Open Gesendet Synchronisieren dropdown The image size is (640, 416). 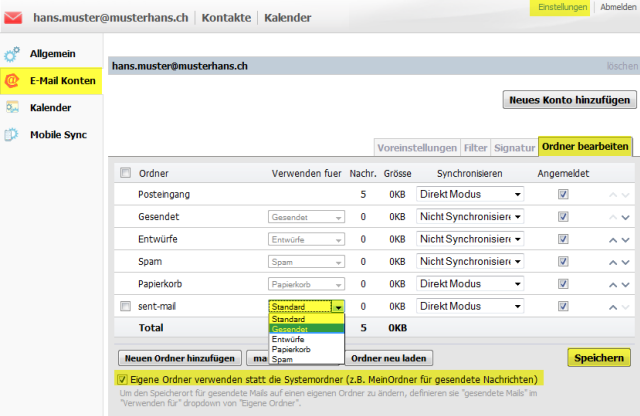pyautogui.click(x=470, y=216)
